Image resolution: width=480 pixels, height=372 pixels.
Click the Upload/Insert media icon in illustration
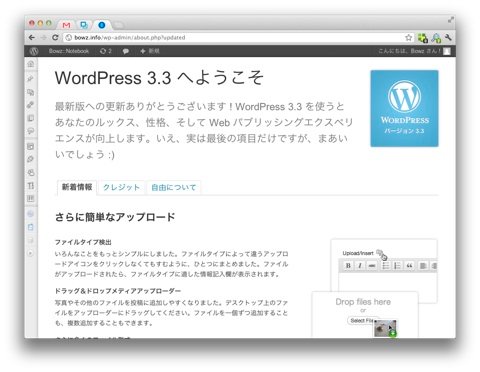[380, 253]
